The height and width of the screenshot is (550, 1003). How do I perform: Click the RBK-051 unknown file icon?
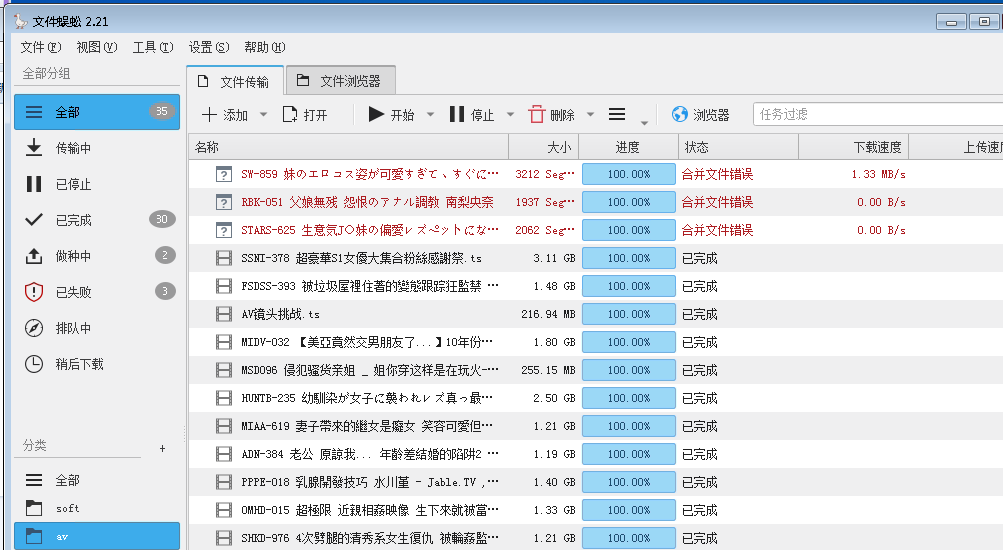(x=223, y=202)
